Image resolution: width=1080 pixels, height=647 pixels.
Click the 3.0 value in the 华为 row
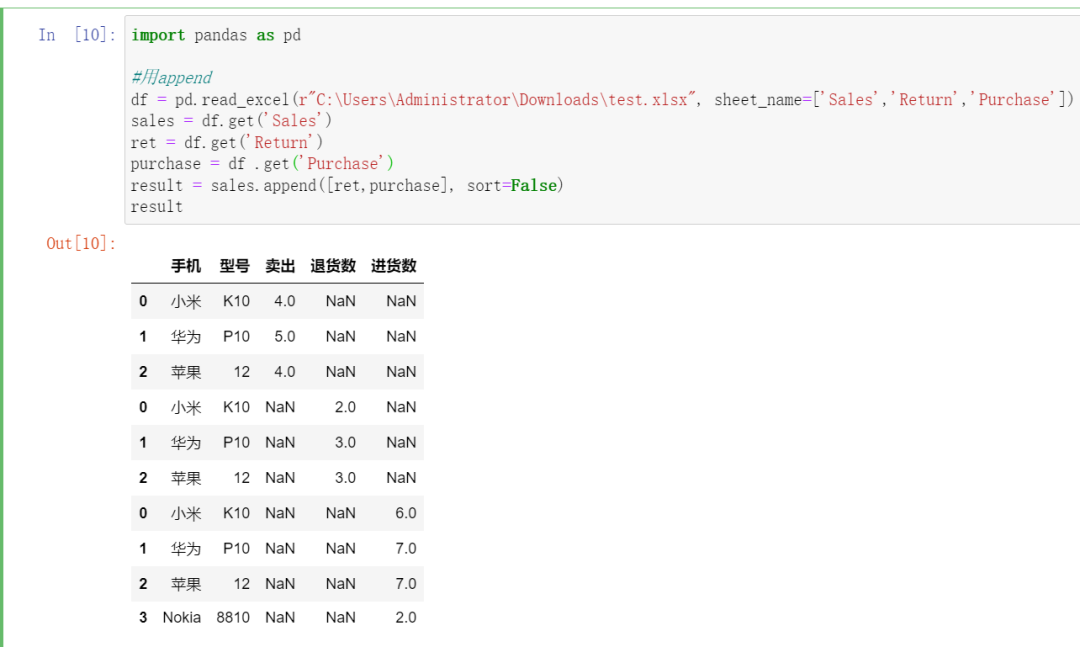coord(345,442)
